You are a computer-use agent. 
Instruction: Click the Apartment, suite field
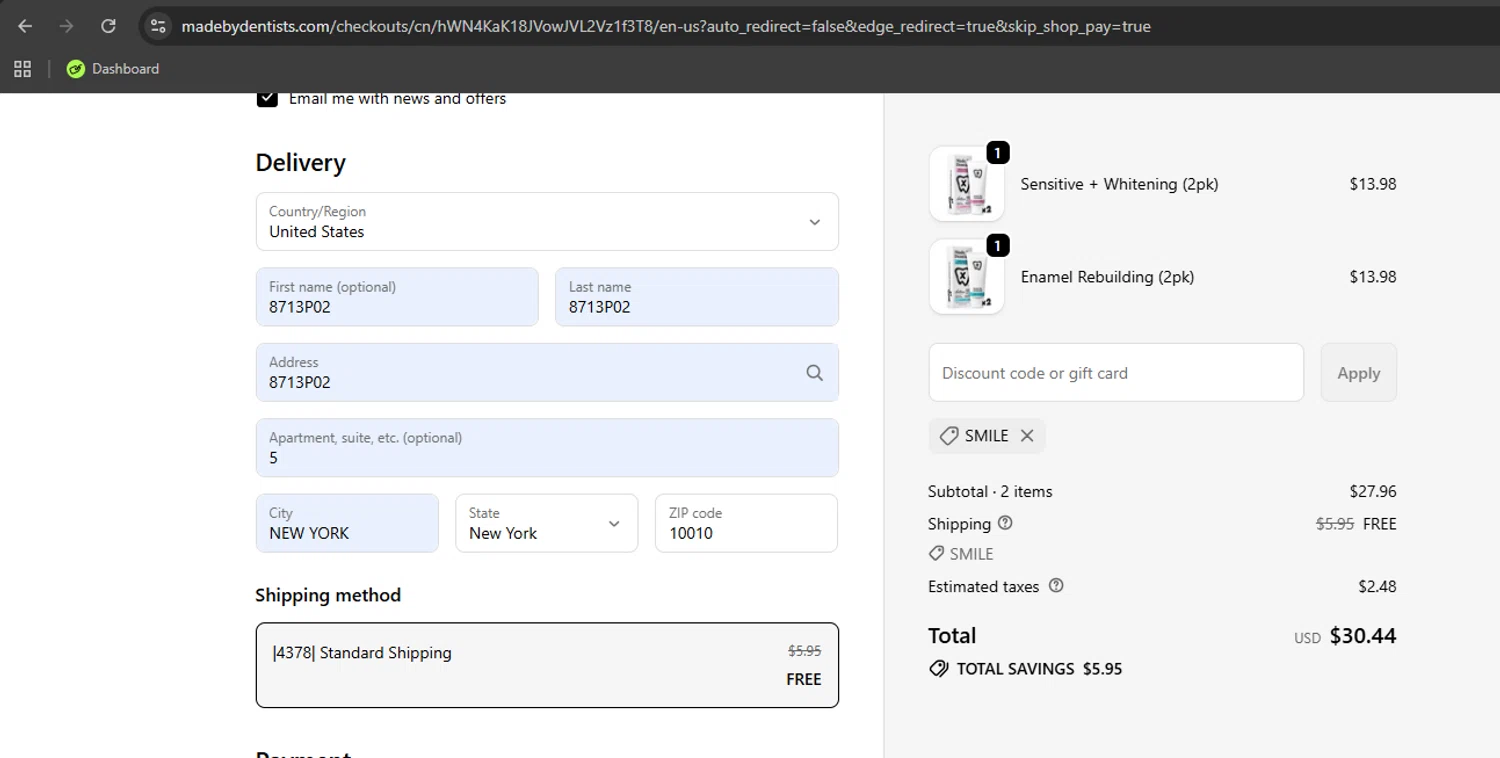(x=547, y=448)
